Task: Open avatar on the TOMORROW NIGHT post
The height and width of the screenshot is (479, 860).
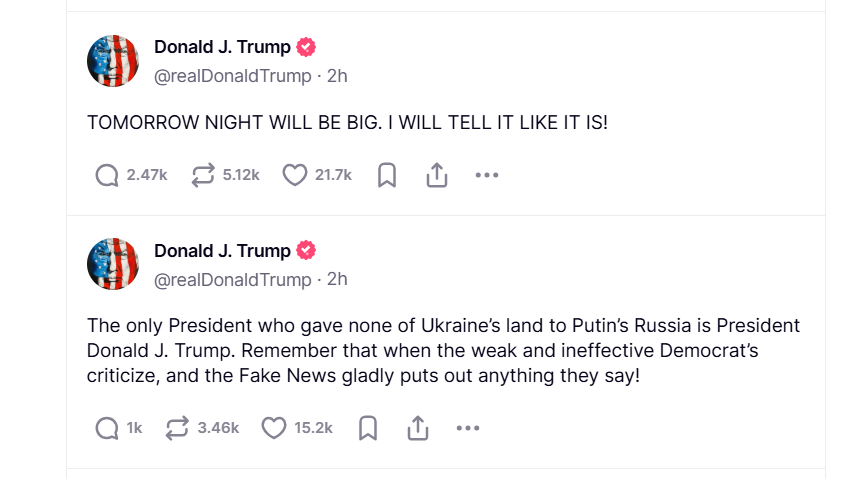Action: (x=113, y=60)
